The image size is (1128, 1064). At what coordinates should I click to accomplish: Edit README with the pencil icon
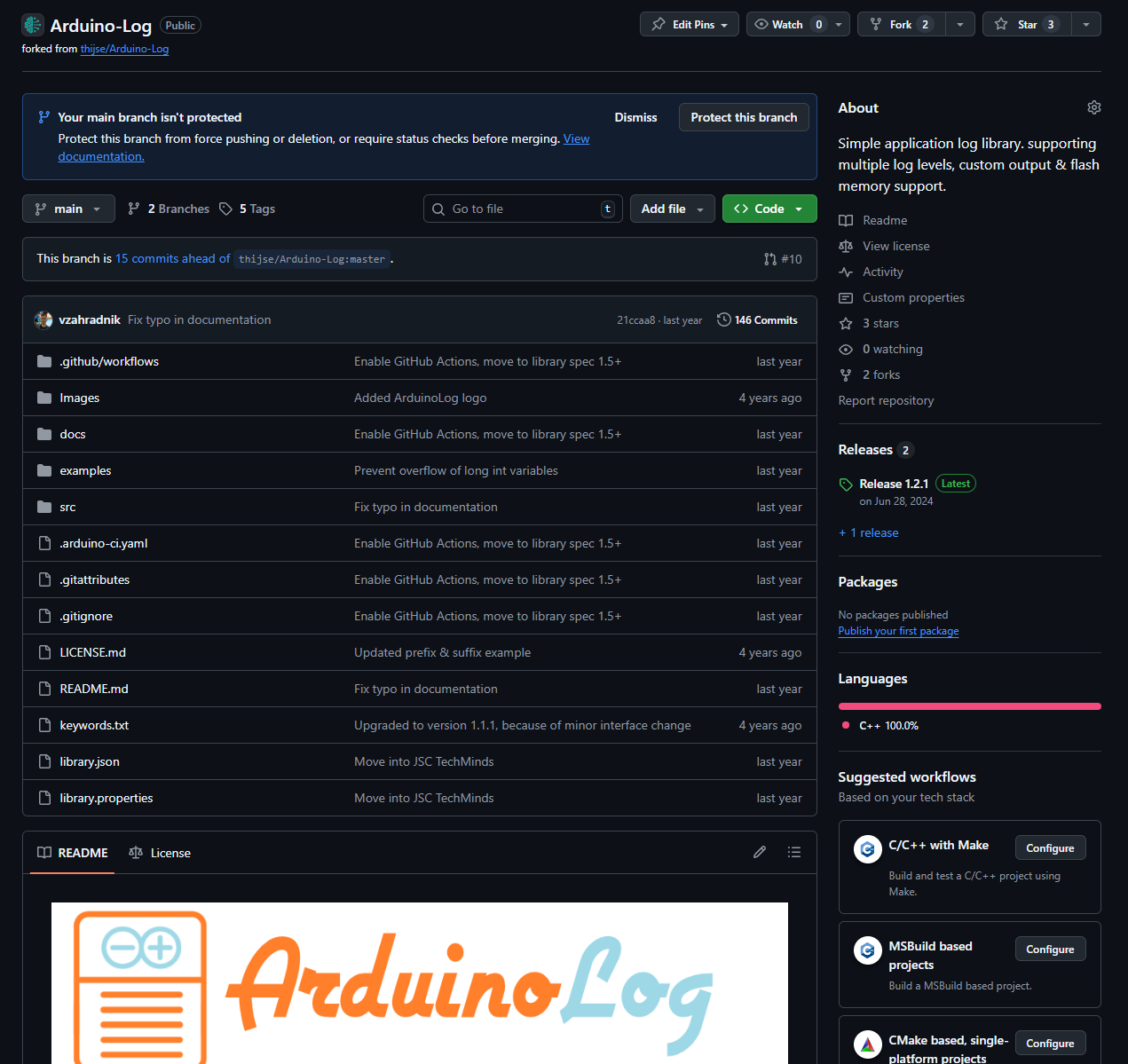pyautogui.click(x=760, y=852)
